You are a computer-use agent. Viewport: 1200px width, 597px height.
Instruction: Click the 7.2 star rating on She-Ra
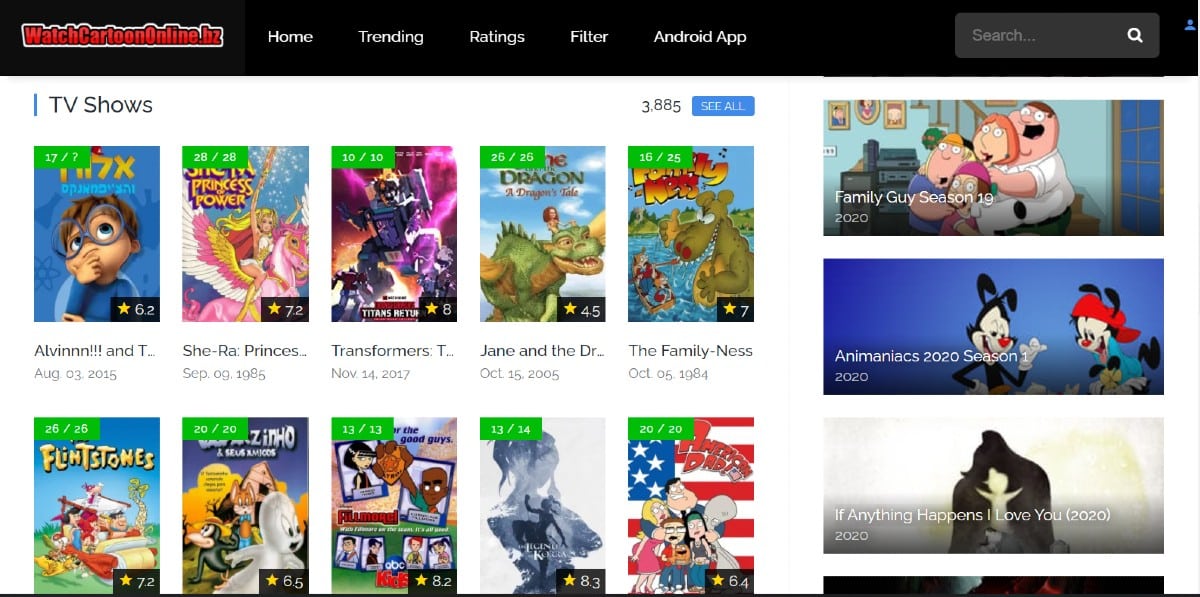(285, 309)
